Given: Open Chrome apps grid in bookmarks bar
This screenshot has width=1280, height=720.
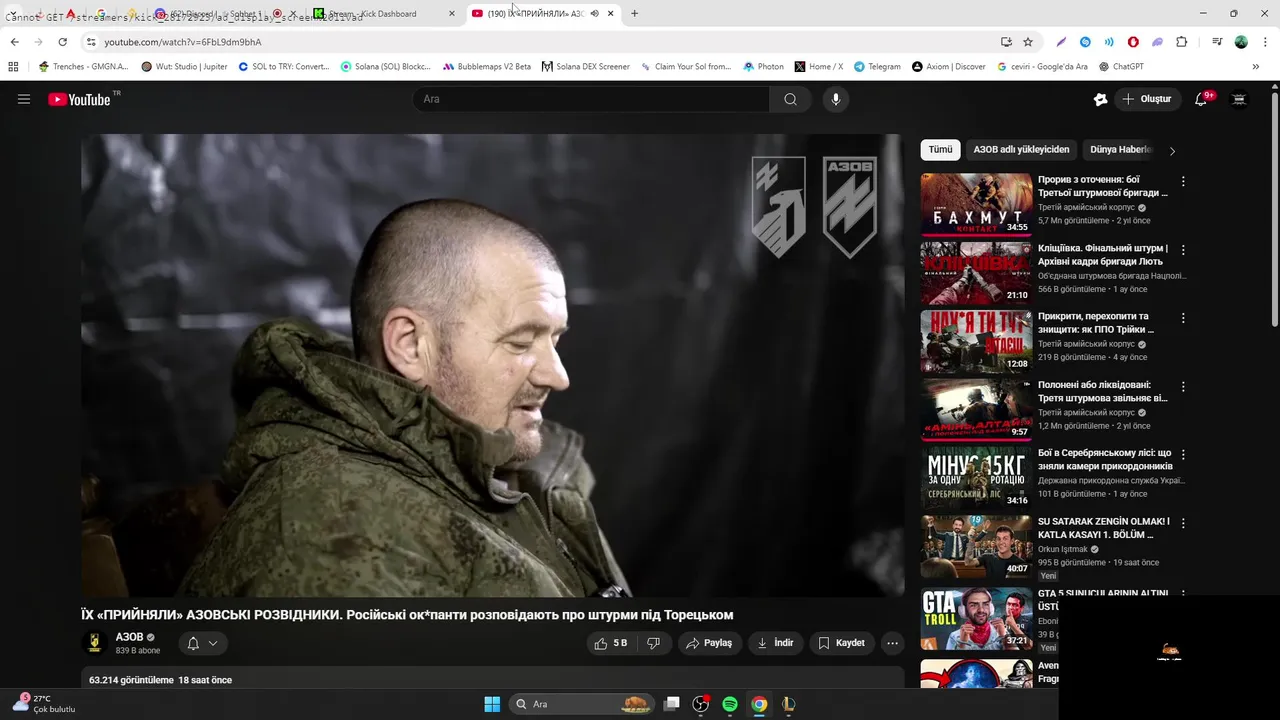Looking at the screenshot, I should (13, 67).
